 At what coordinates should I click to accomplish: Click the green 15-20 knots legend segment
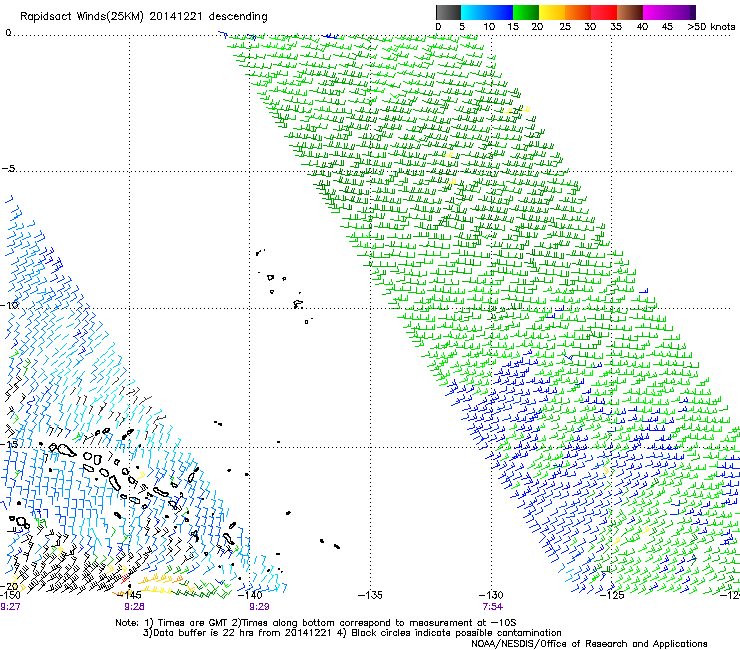[526, 12]
